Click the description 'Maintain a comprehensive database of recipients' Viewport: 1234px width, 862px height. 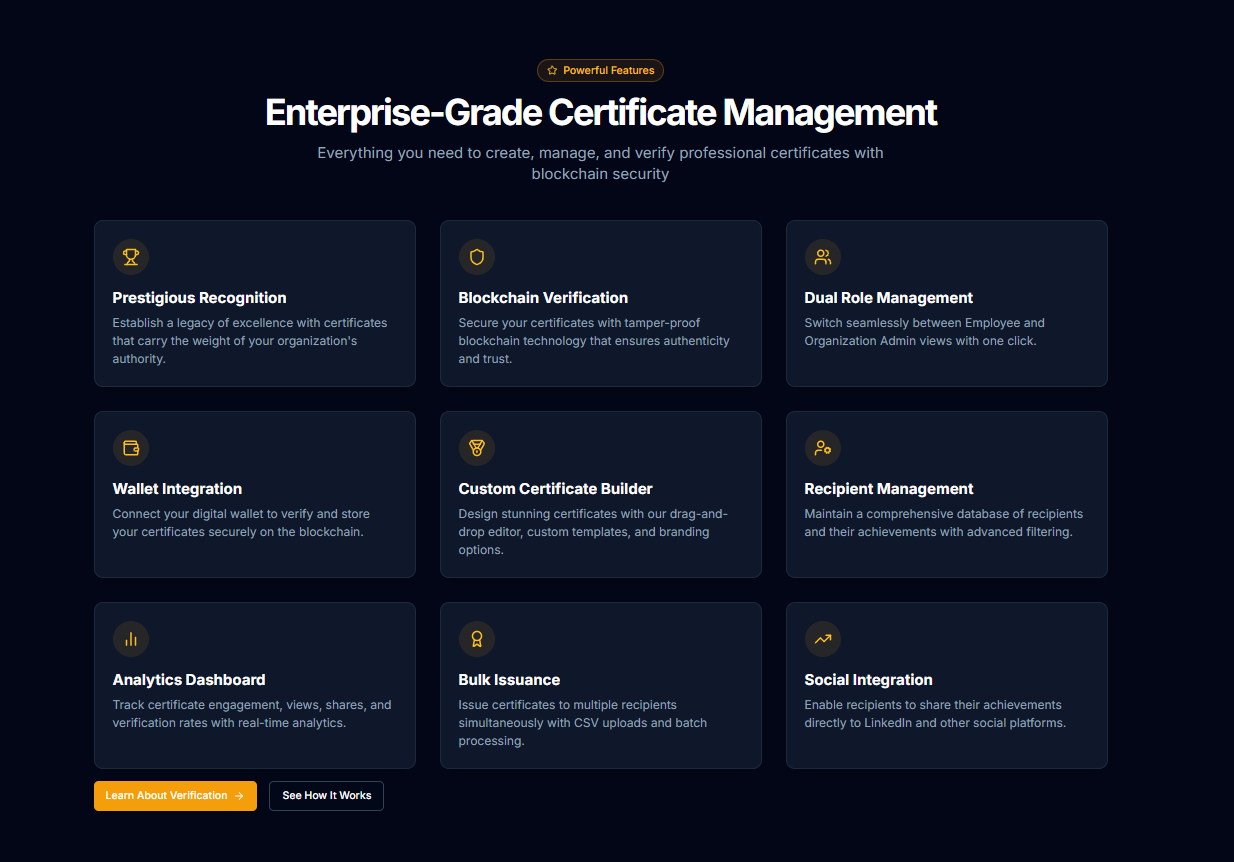pos(943,523)
